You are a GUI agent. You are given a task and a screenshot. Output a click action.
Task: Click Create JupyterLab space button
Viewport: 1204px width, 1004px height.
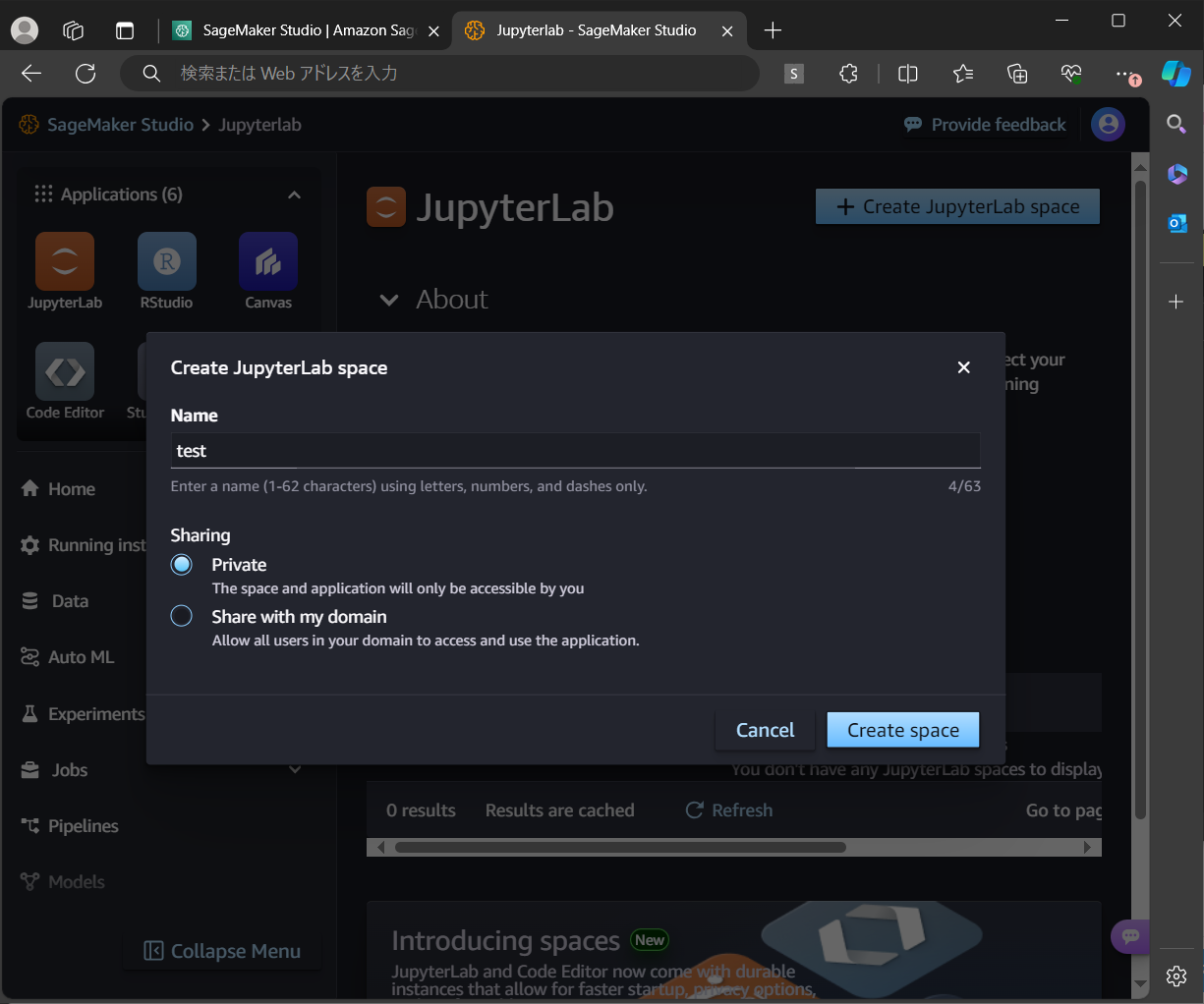957,206
